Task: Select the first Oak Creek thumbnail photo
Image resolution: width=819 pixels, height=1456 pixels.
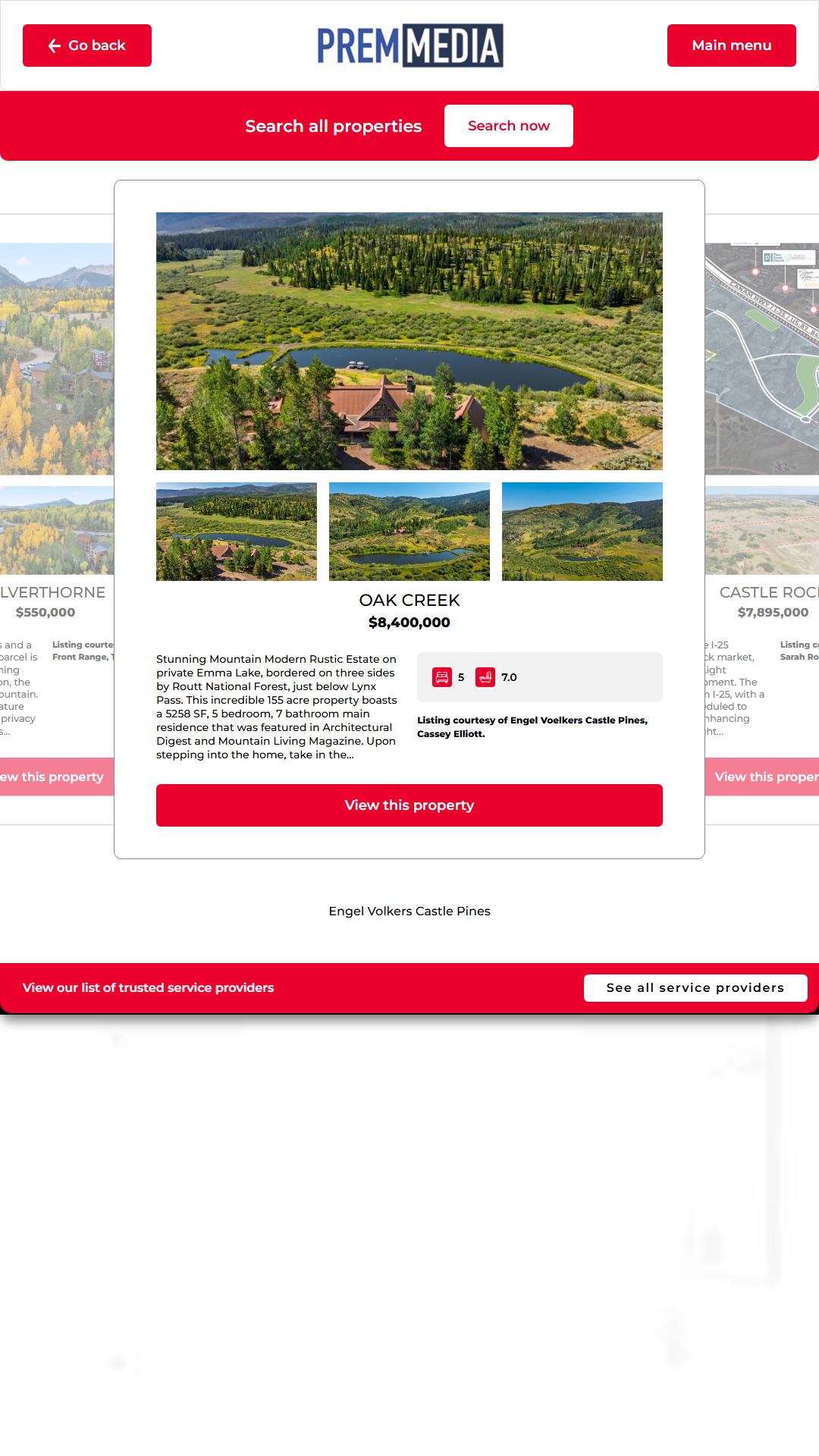Action: coord(237,532)
